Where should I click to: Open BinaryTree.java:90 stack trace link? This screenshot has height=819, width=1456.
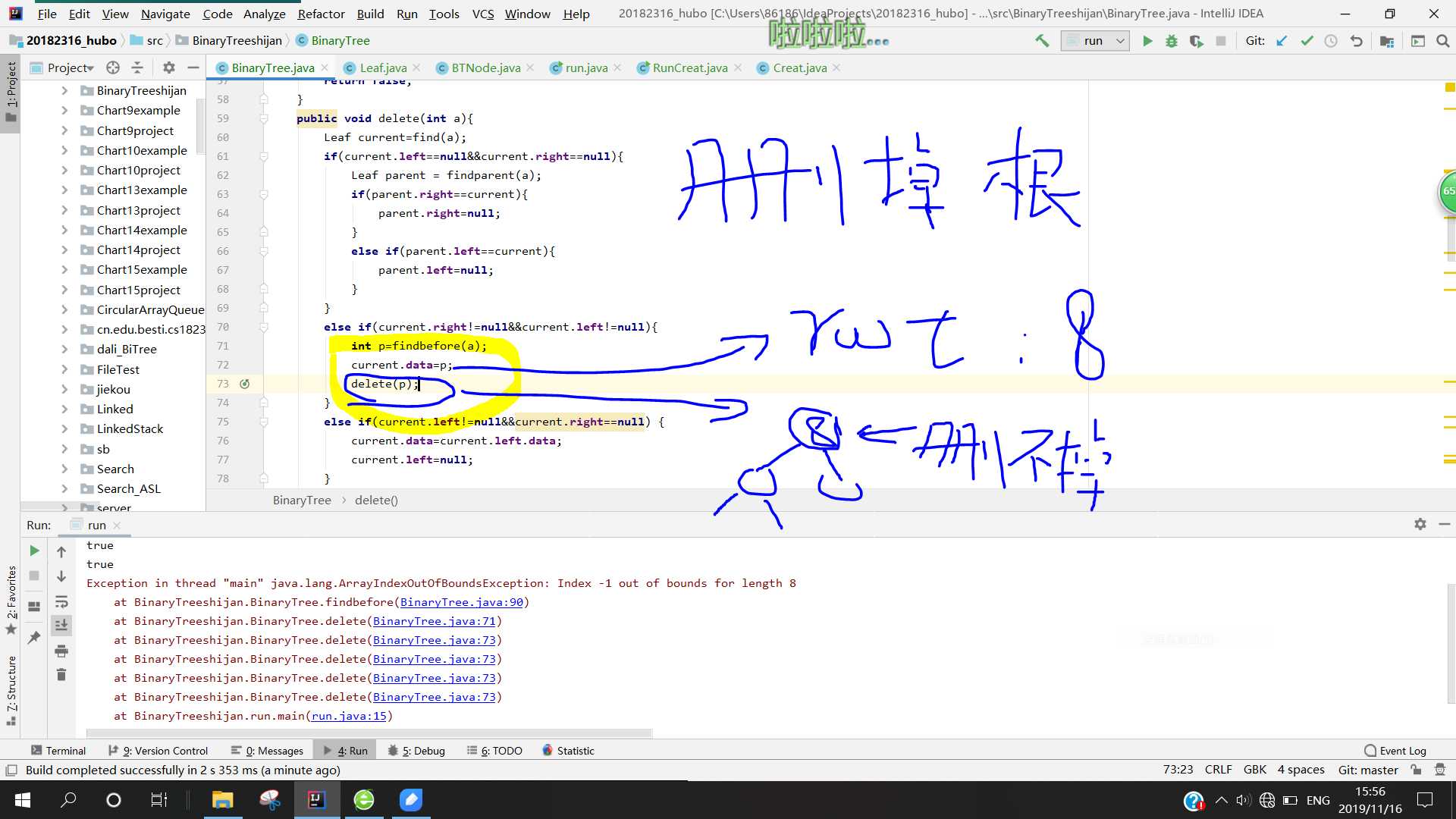[x=462, y=602]
